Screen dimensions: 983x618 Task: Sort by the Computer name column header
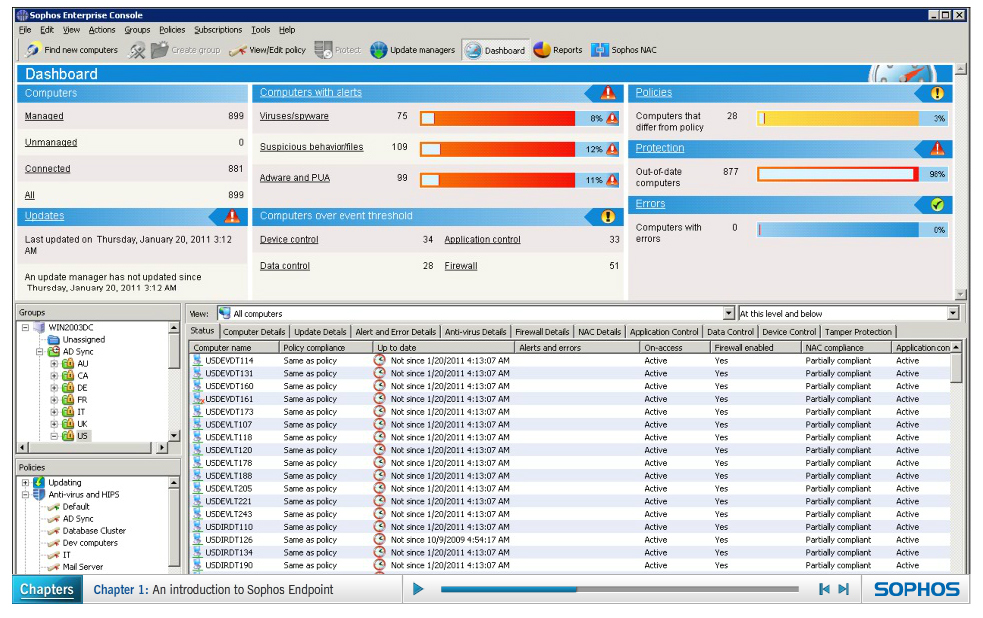pyautogui.click(x=234, y=347)
